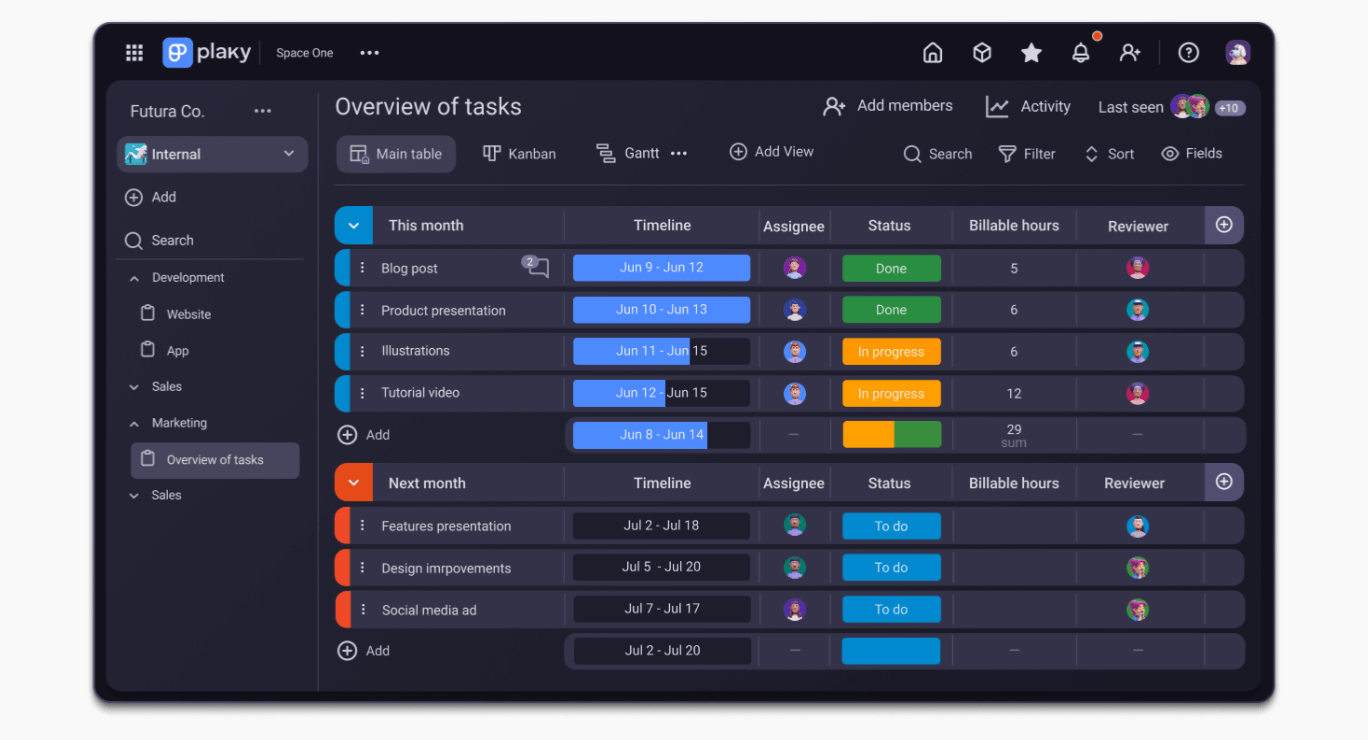Image resolution: width=1368 pixels, height=740 pixels.
Task: Open Features presentation row menu dots
Action: (362, 526)
